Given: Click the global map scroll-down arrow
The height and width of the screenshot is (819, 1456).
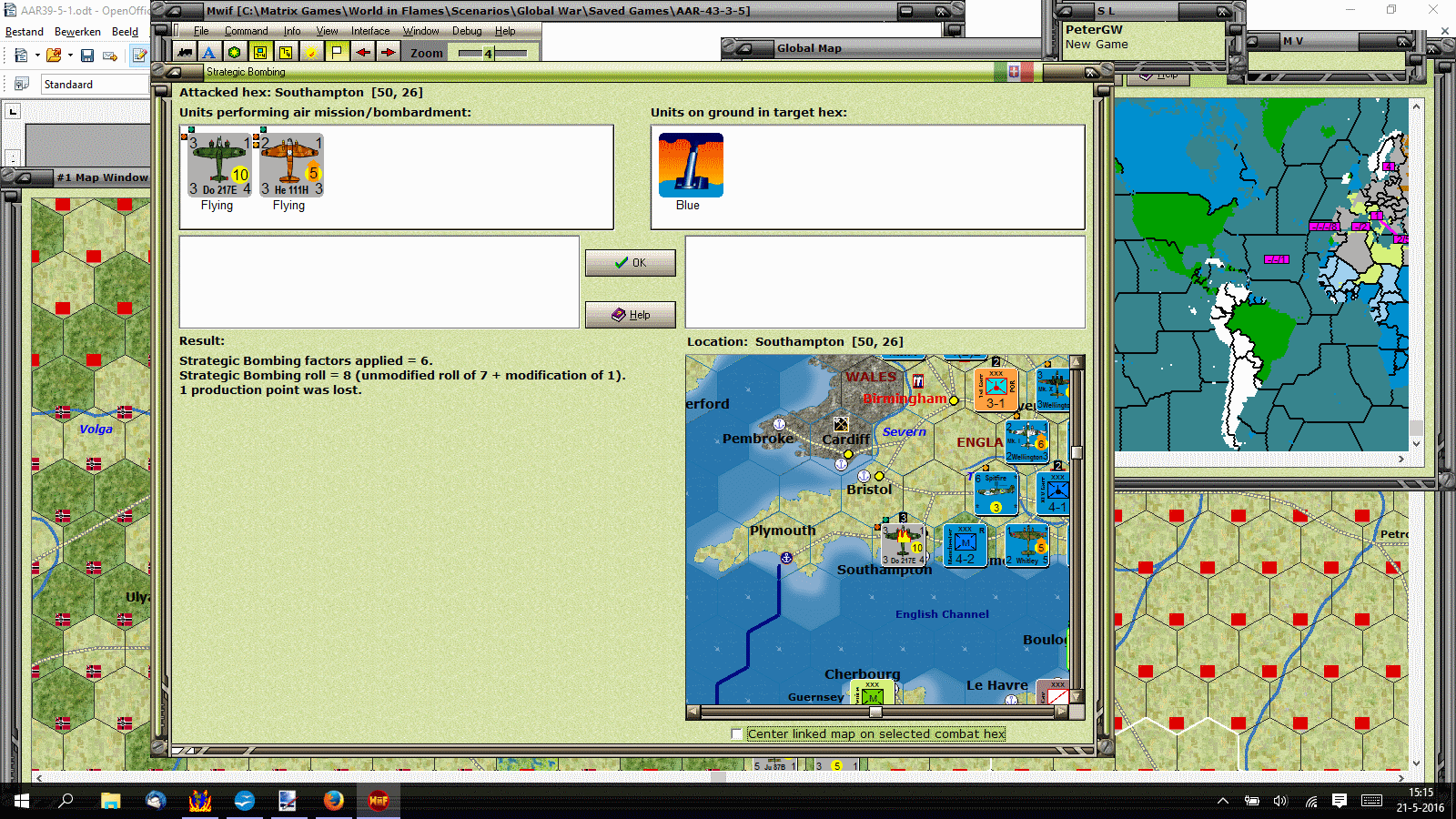Looking at the screenshot, I should point(1416,444).
